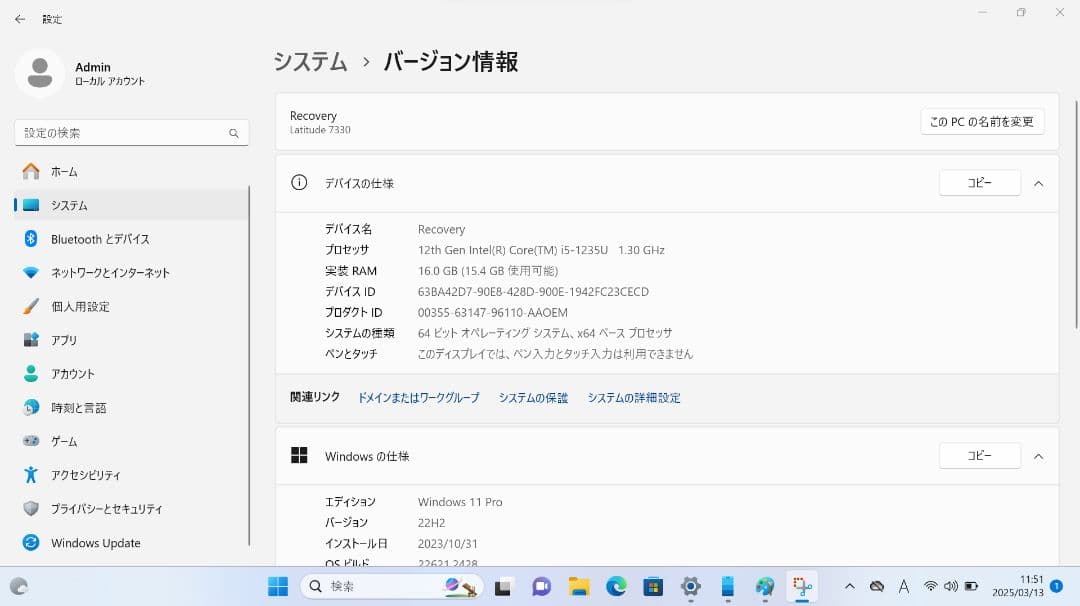
Task: Open ネットワークとインターネット settings
Action: [110, 272]
